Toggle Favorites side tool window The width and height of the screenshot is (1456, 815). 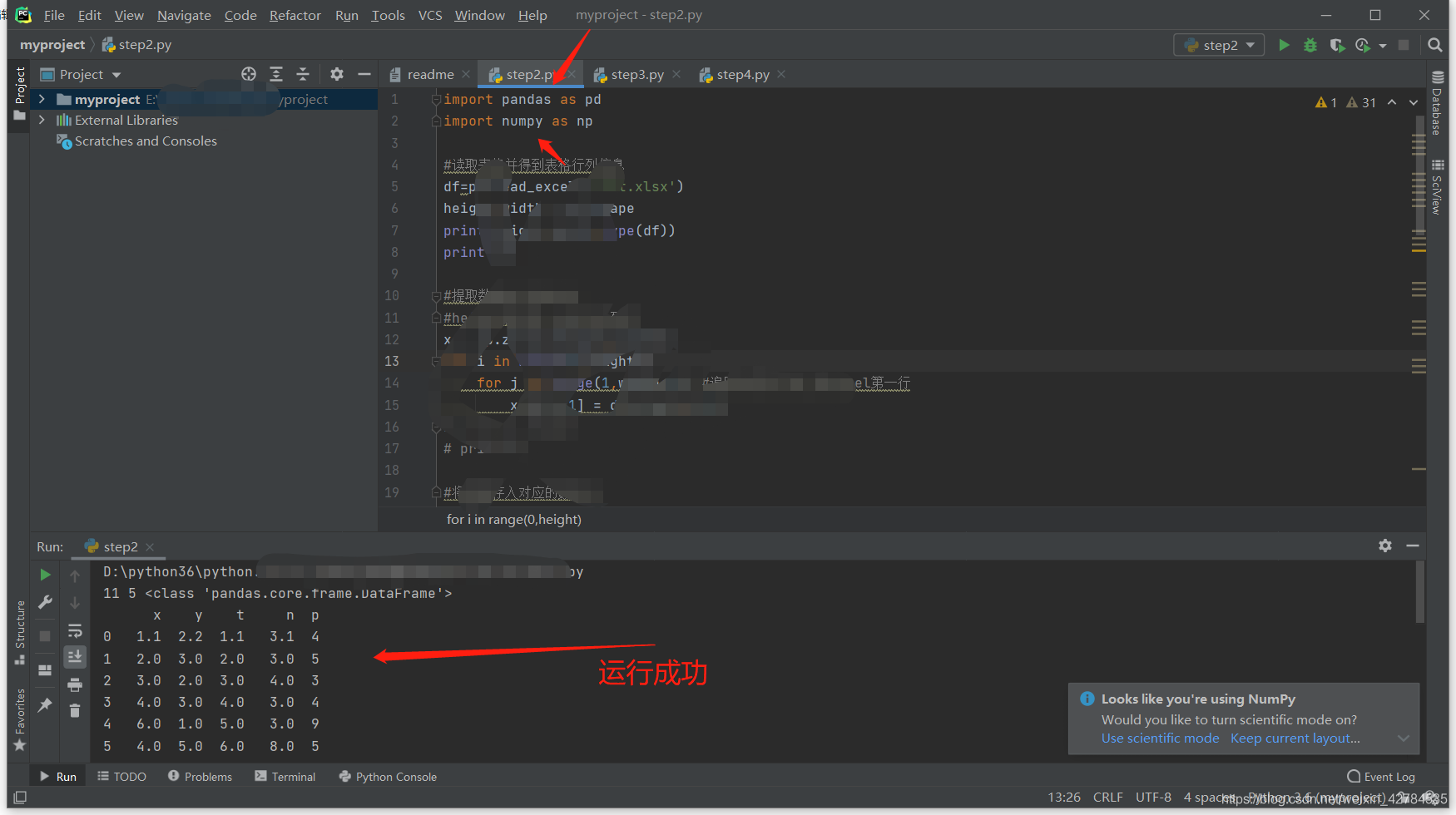click(x=20, y=719)
